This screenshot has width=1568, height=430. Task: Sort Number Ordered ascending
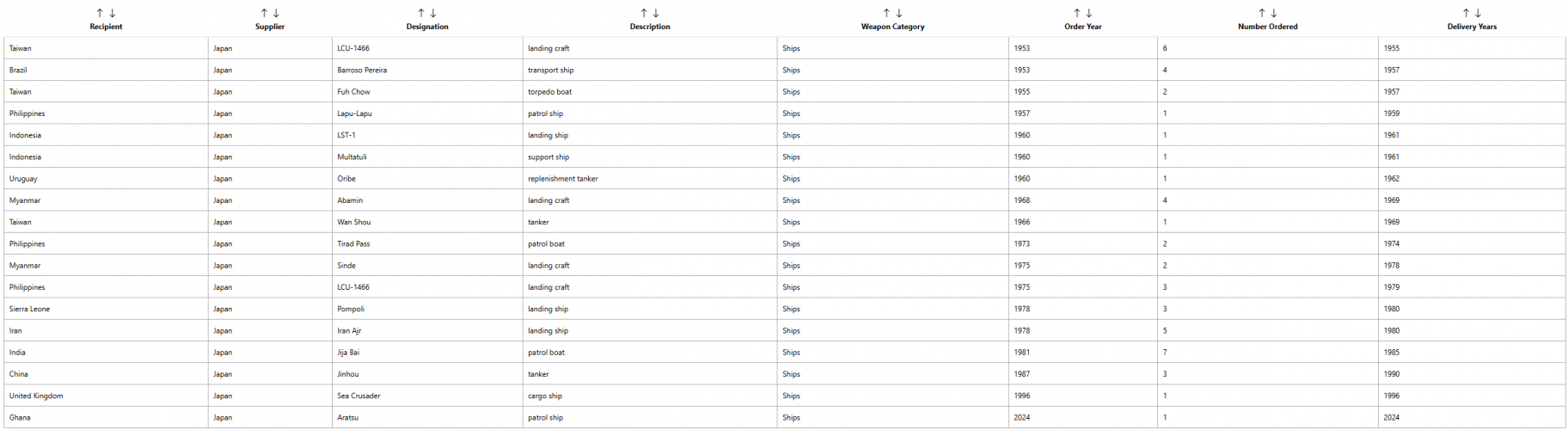click(1262, 13)
